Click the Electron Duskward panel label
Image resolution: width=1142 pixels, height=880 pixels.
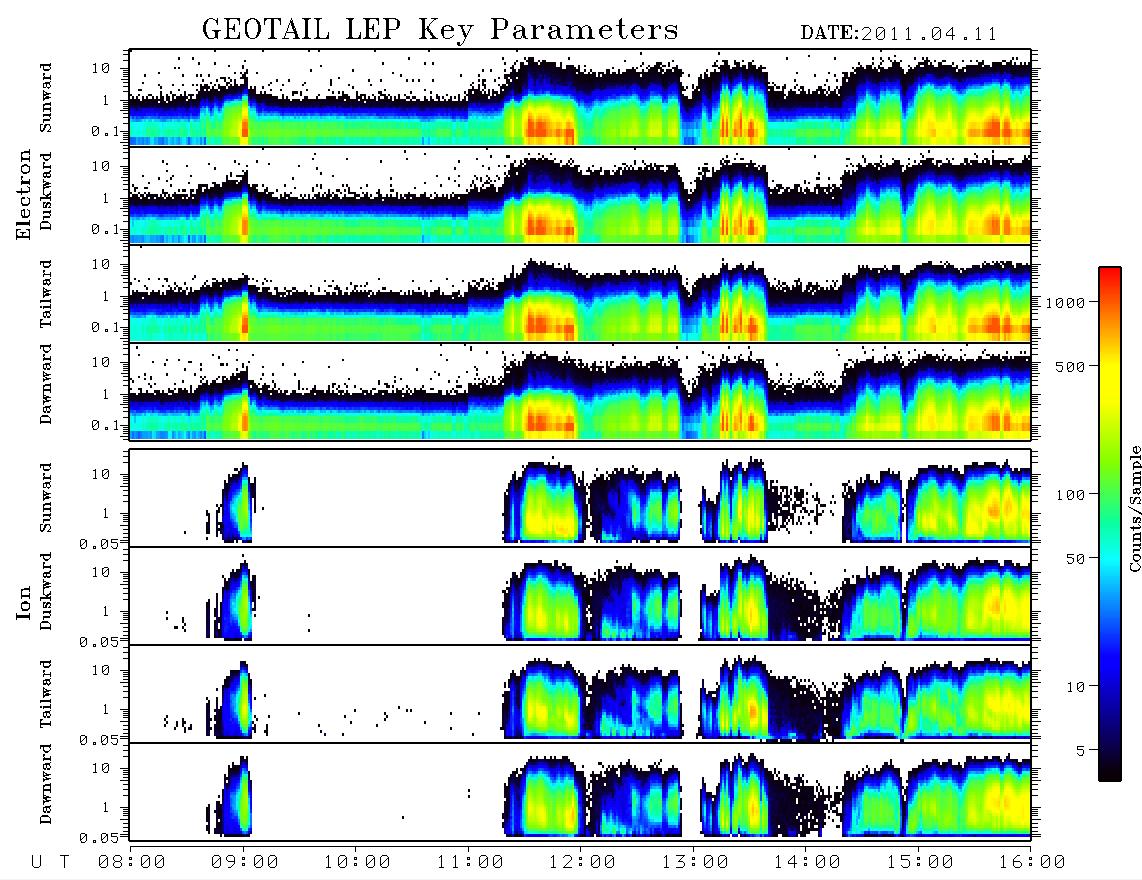[46, 192]
